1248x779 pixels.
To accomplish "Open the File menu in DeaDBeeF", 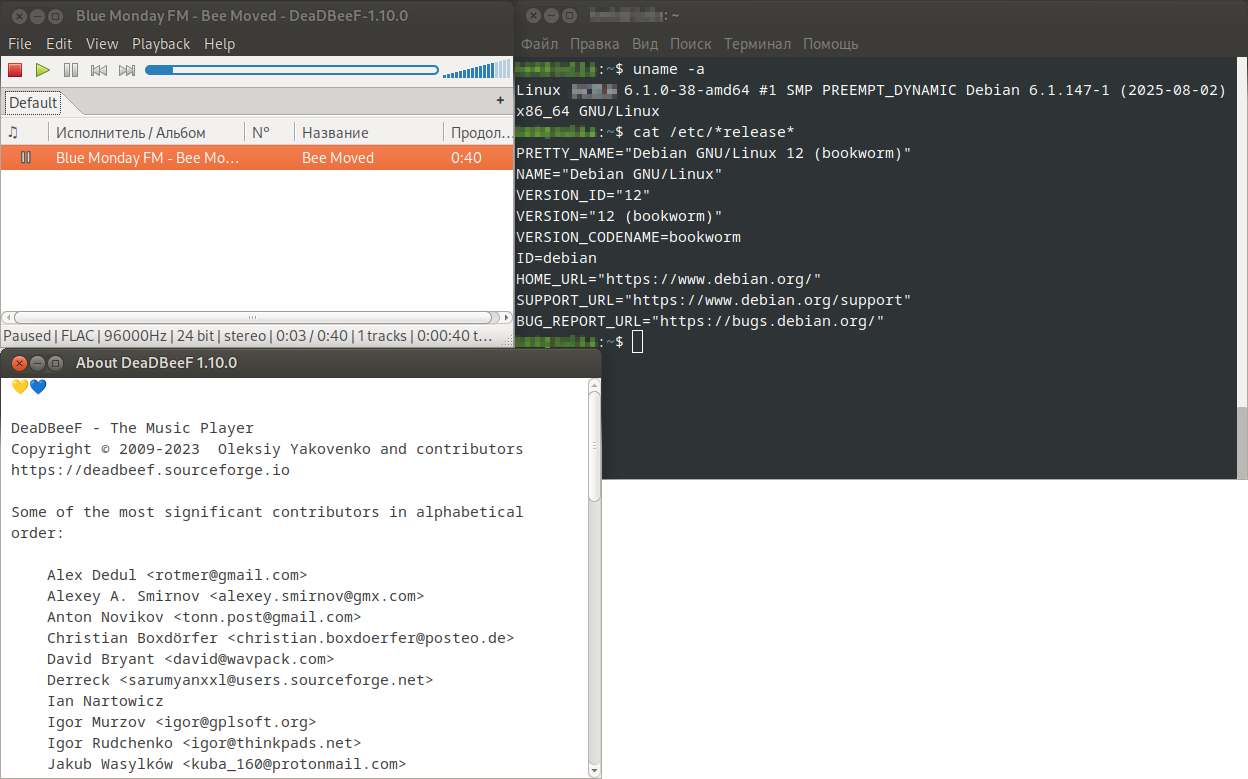I will 20,44.
